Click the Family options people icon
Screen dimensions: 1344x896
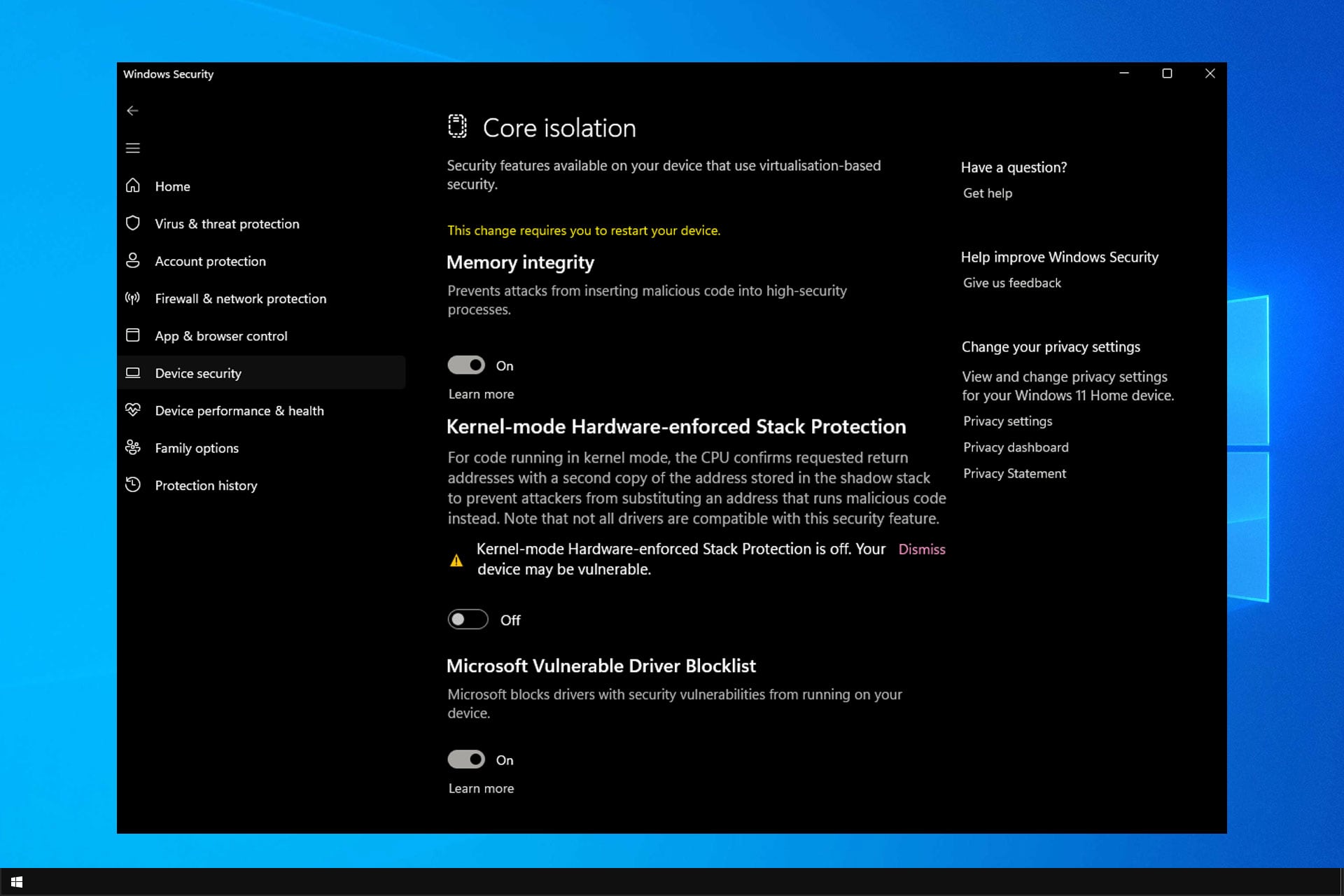point(133,447)
